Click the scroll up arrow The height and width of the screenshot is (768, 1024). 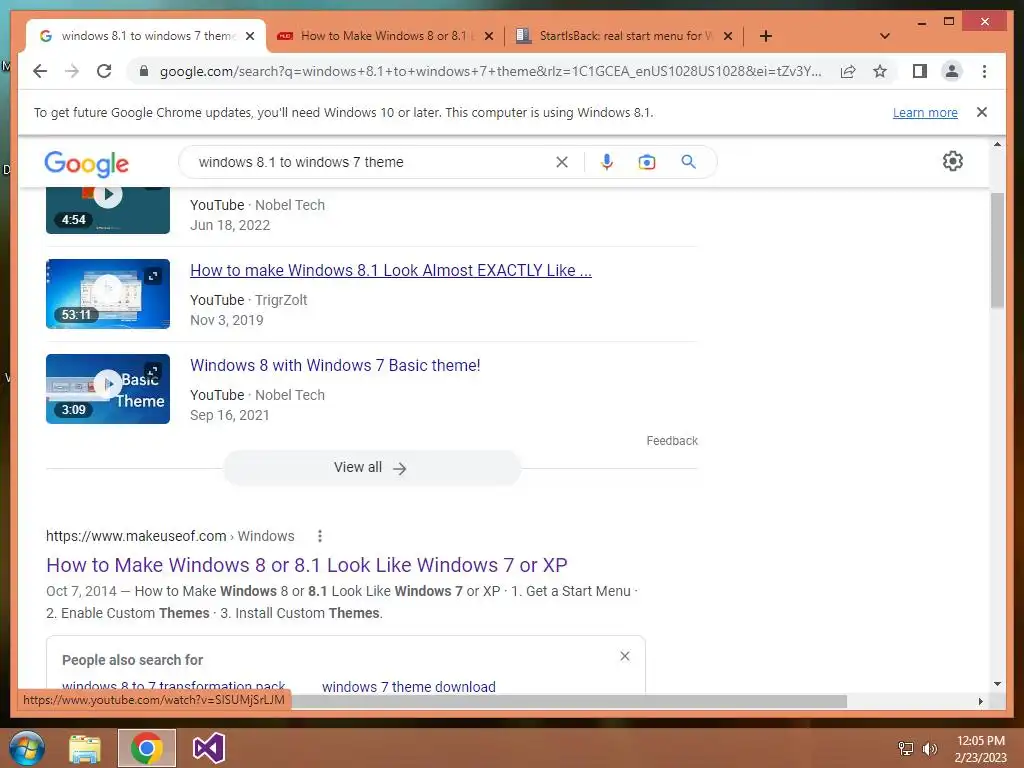click(997, 144)
